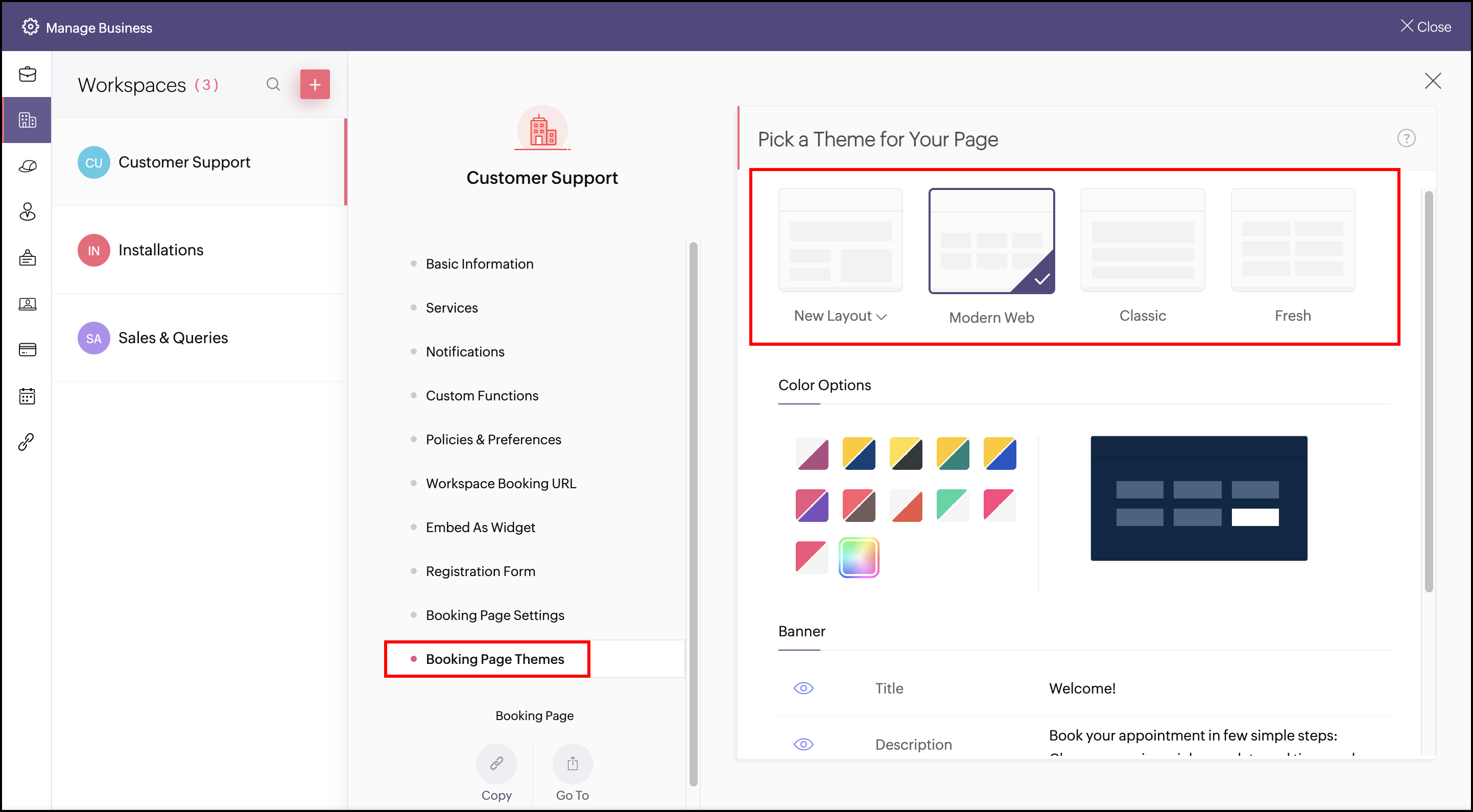Open the Notifications section
Viewport: 1473px width, 812px height.
[465, 352]
